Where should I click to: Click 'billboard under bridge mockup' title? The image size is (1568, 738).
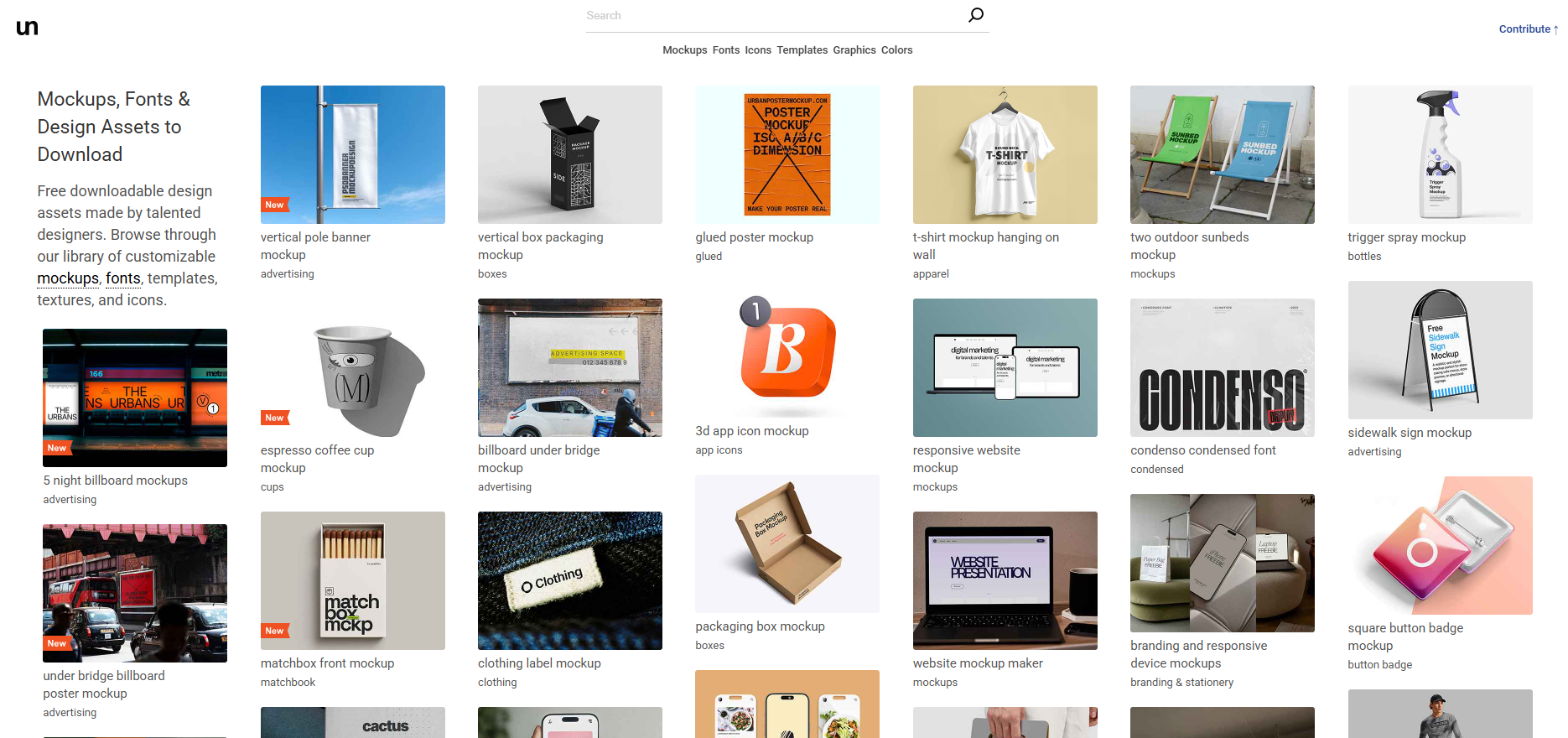click(x=539, y=460)
